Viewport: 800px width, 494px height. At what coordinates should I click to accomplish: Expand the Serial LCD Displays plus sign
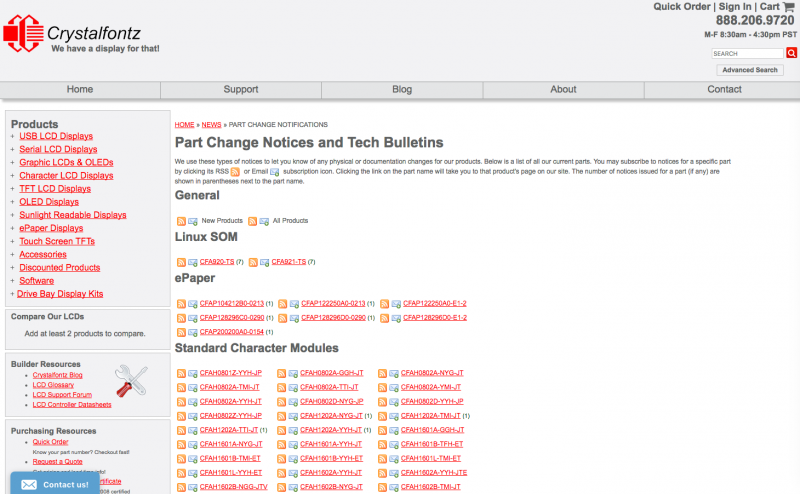coord(12,149)
